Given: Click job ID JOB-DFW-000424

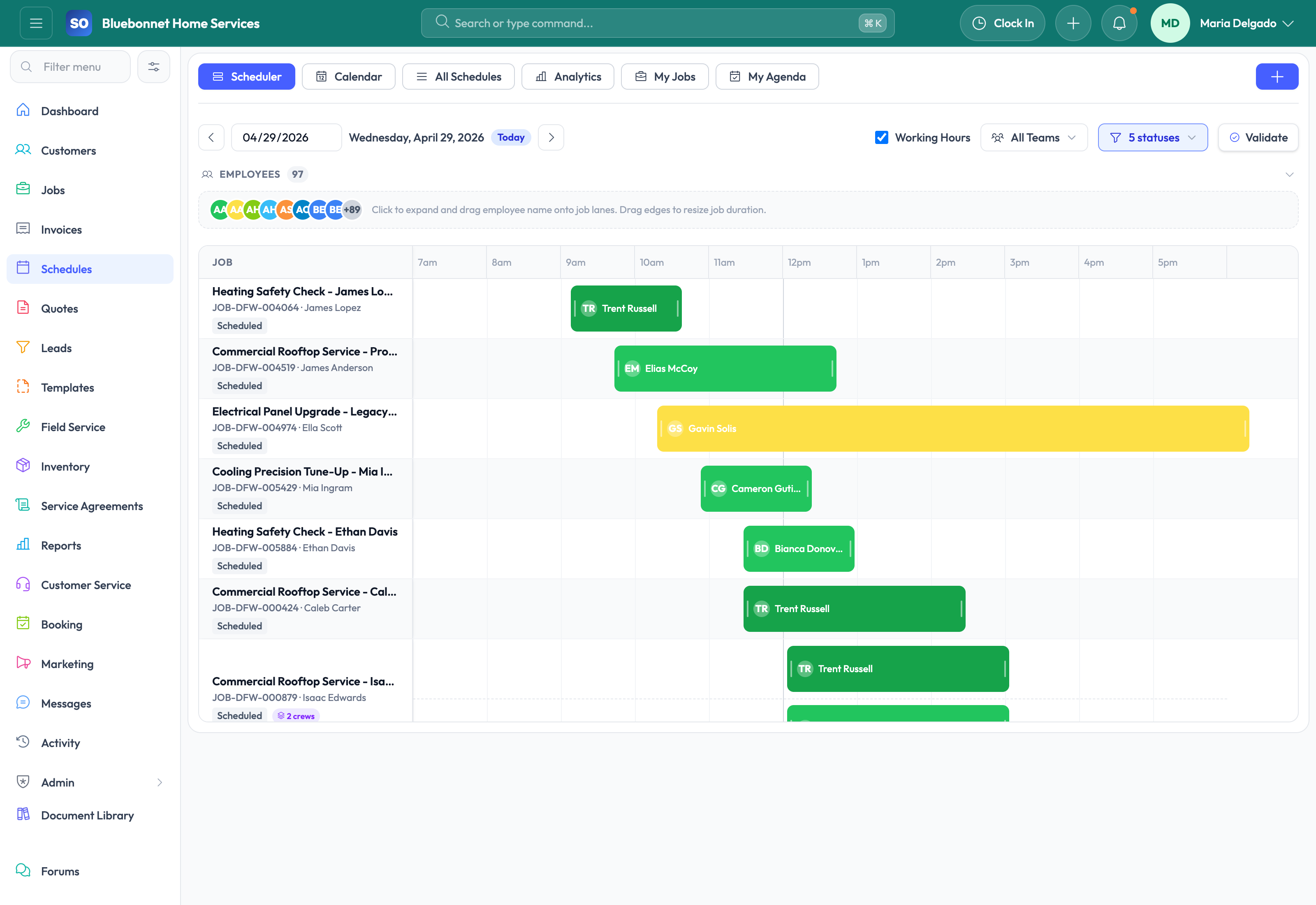Looking at the screenshot, I should 255,608.
